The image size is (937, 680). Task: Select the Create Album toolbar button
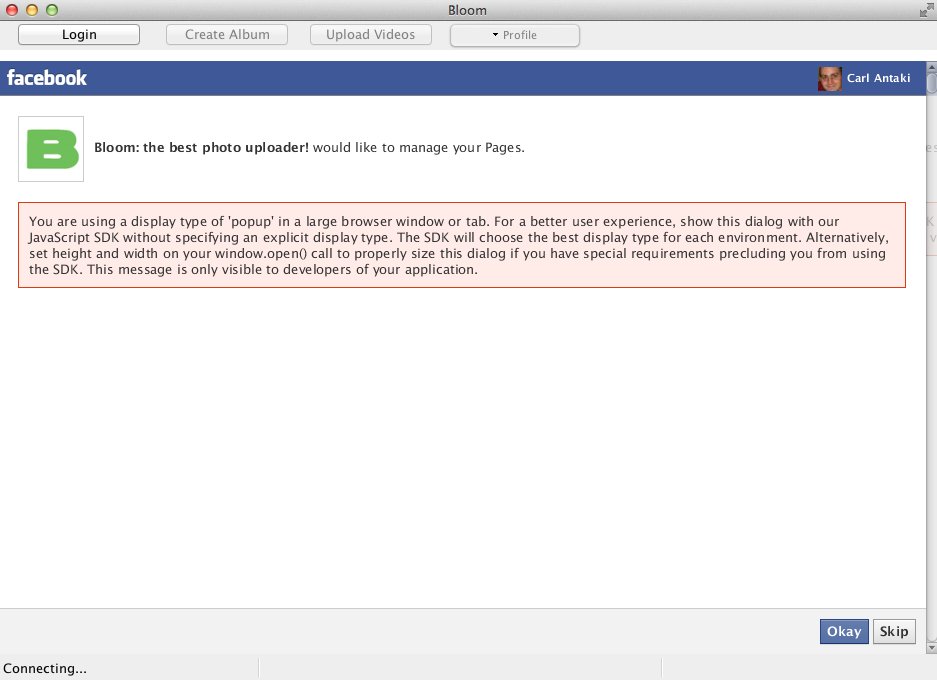[x=227, y=34]
